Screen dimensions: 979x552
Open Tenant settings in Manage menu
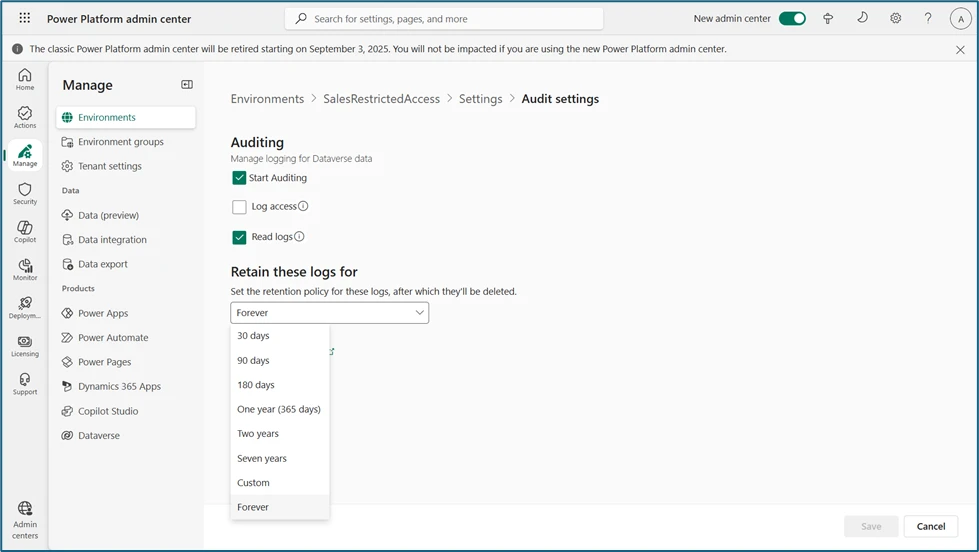tap(110, 166)
